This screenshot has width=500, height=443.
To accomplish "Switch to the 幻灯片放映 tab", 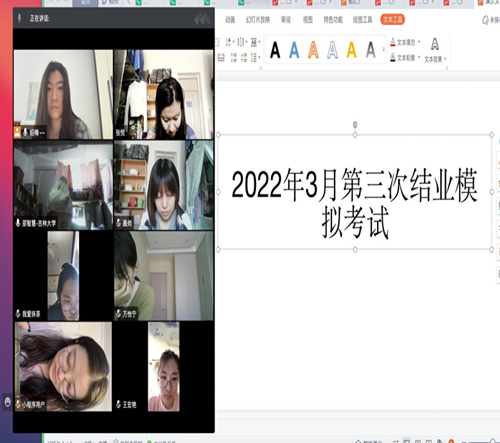I will (258, 20).
